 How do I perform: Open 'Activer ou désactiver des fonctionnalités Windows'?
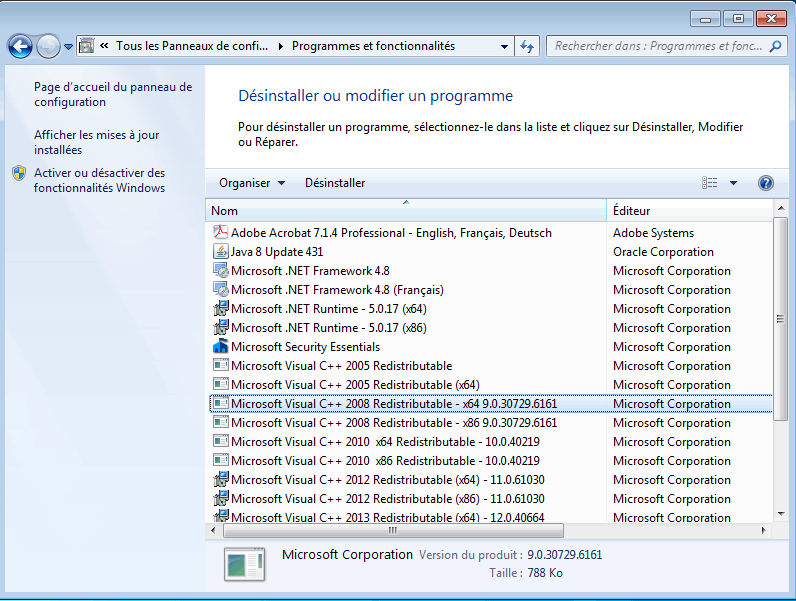100,180
